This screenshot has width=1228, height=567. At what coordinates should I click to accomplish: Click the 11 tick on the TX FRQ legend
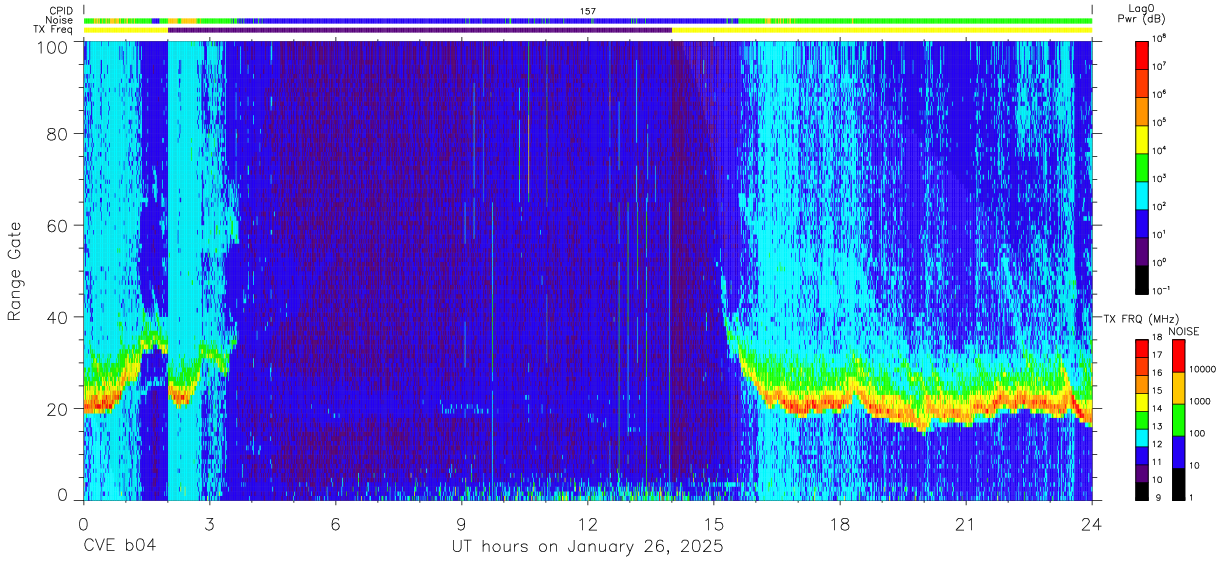[x=1158, y=462]
